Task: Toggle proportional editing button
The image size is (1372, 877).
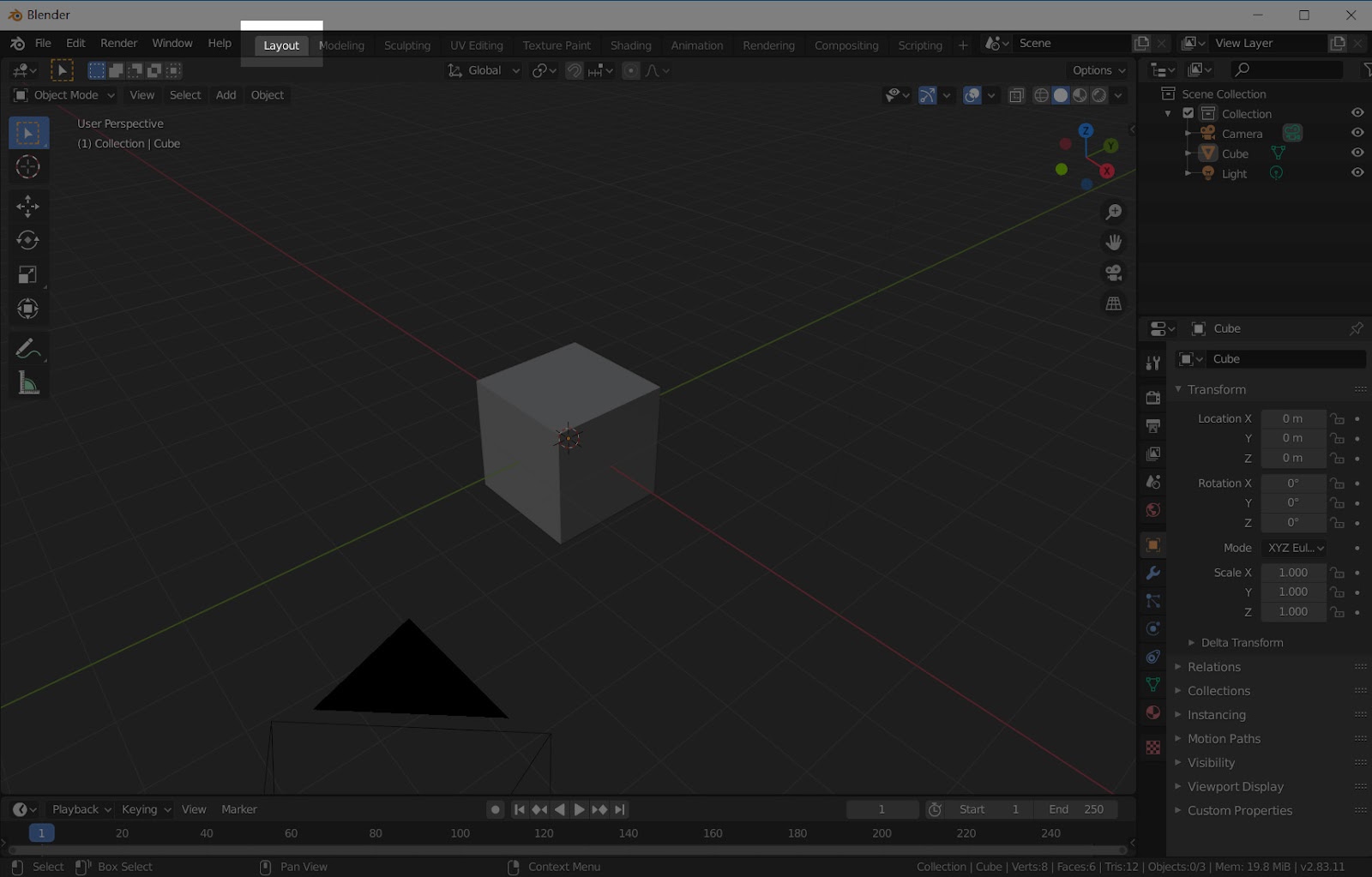Action: tap(631, 70)
